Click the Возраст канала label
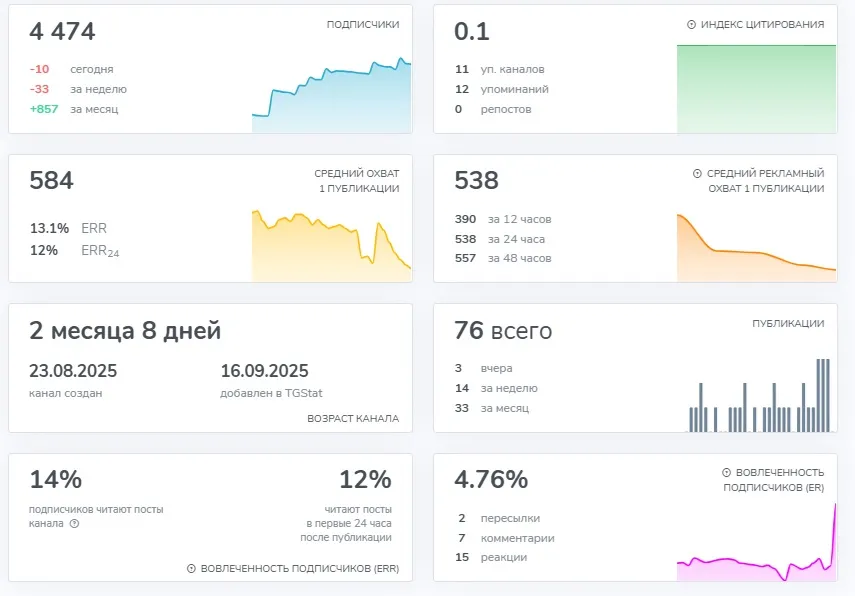The image size is (855, 596). click(x=353, y=418)
